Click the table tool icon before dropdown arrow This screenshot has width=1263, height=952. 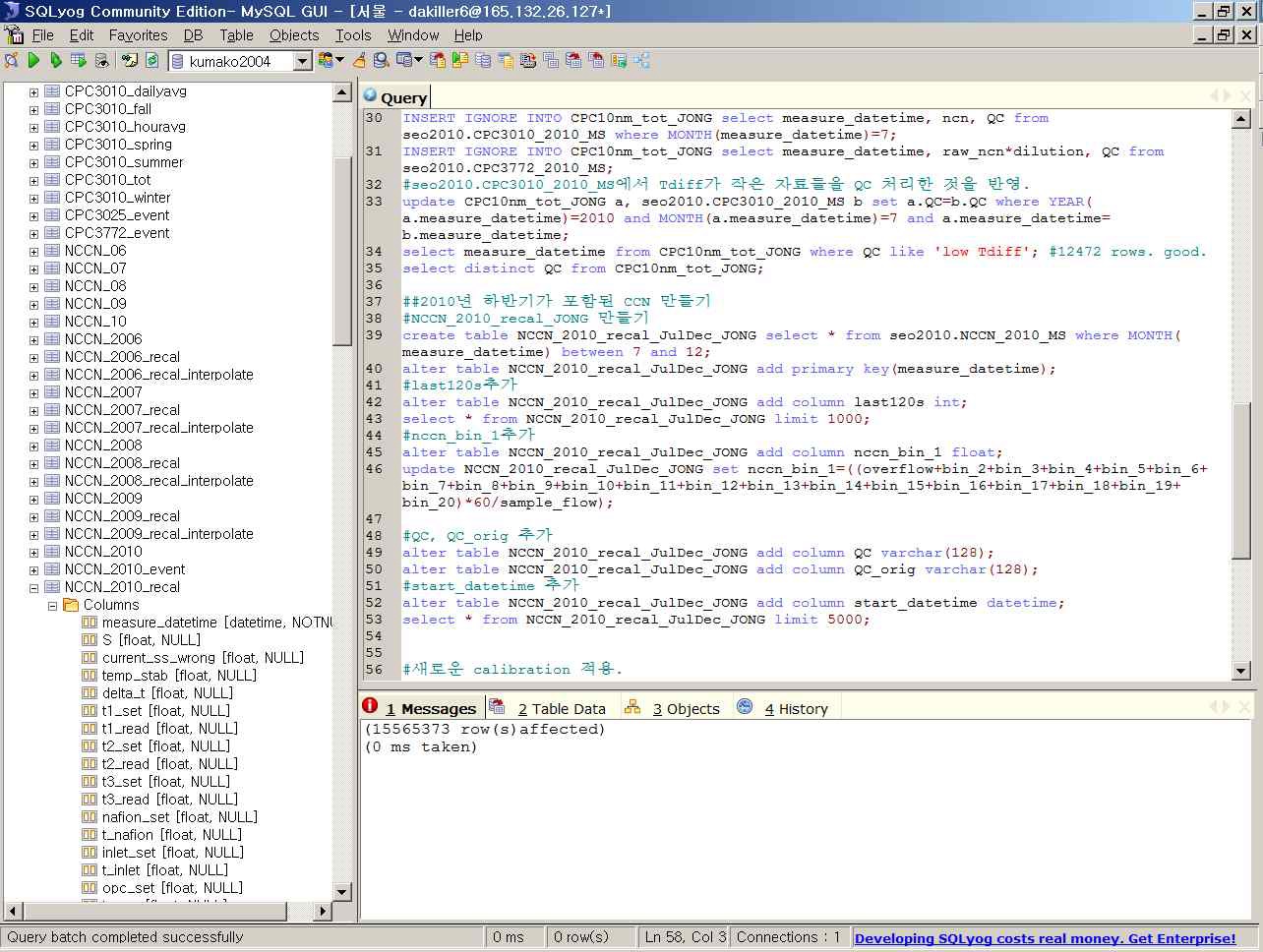tap(404, 61)
